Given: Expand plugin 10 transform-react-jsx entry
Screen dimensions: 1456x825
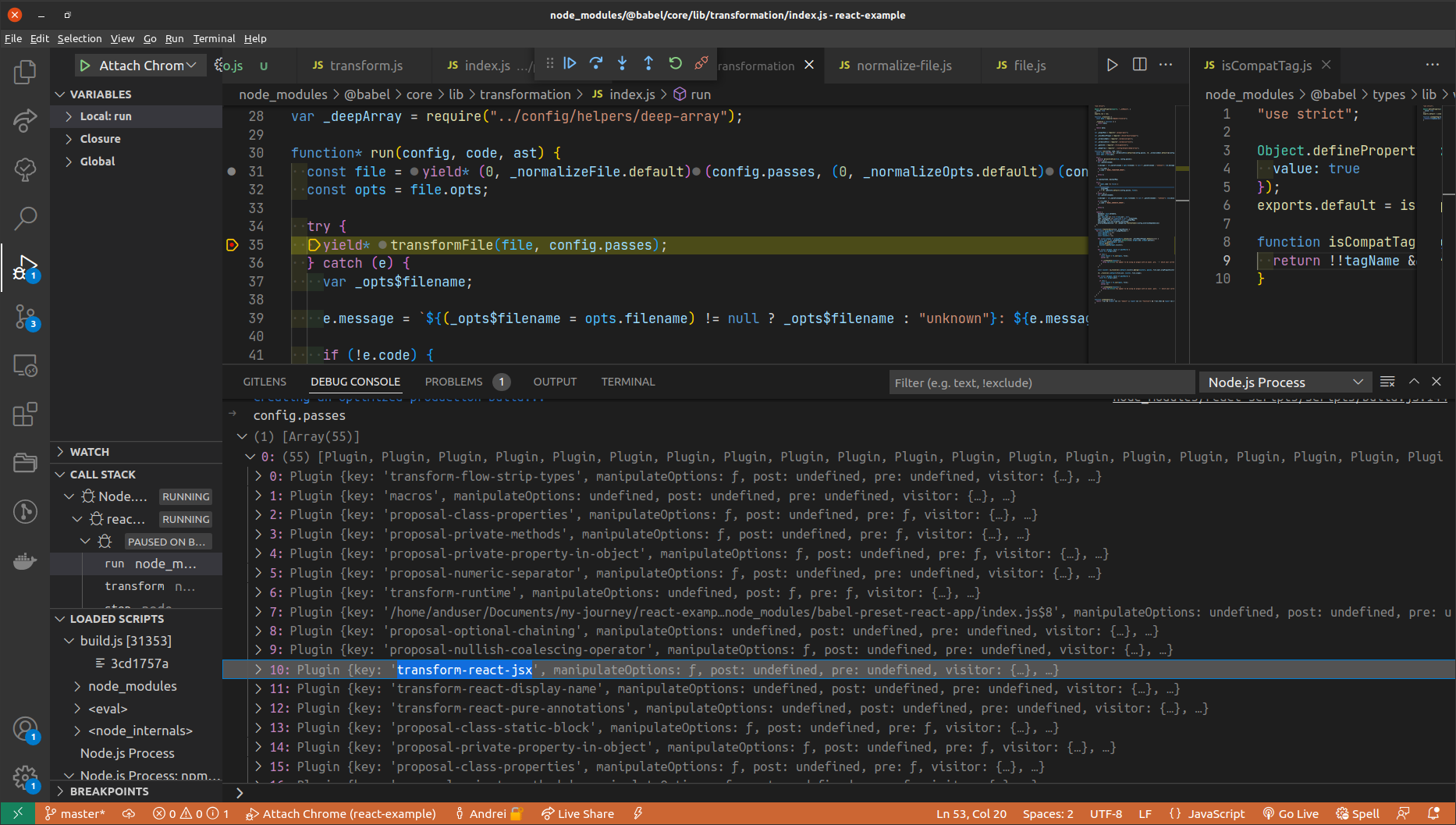Looking at the screenshot, I should 258,670.
